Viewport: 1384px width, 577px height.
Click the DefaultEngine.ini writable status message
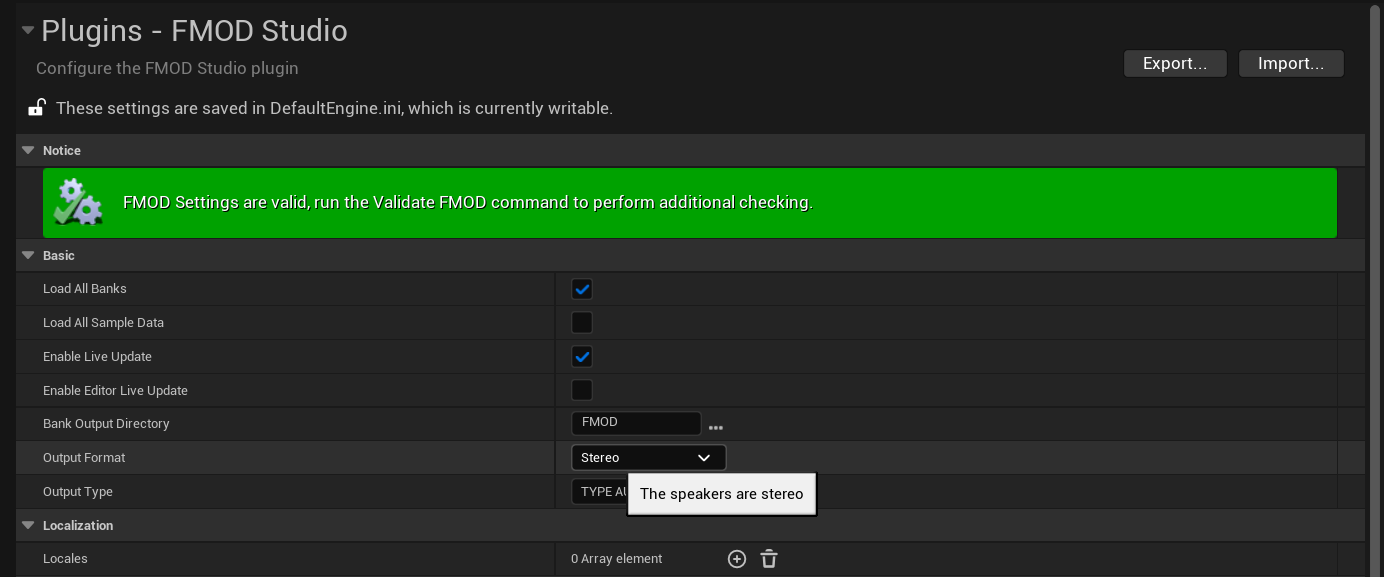pos(334,108)
